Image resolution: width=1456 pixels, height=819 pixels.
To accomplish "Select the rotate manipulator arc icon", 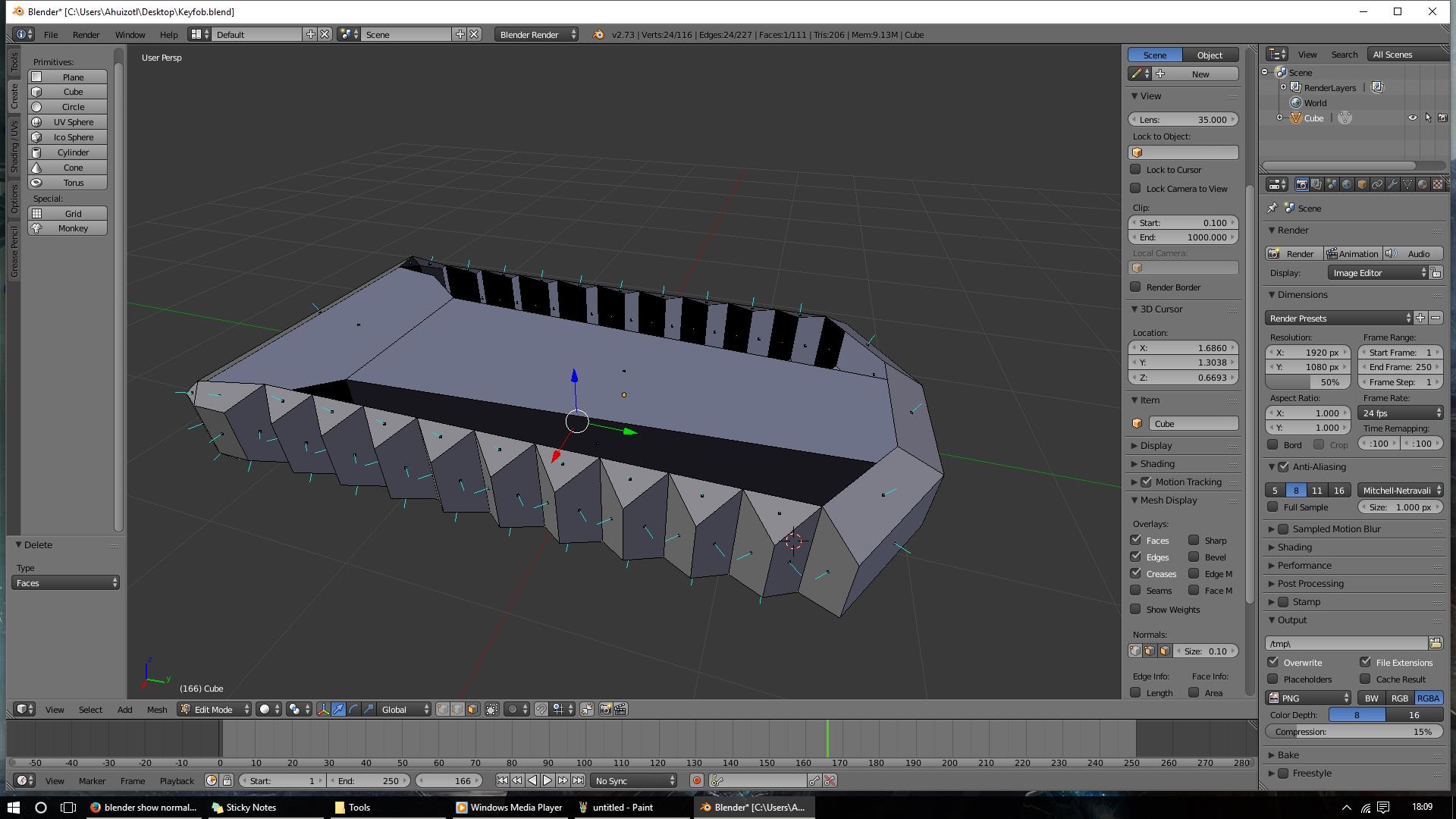I will (x=353, y=709).
